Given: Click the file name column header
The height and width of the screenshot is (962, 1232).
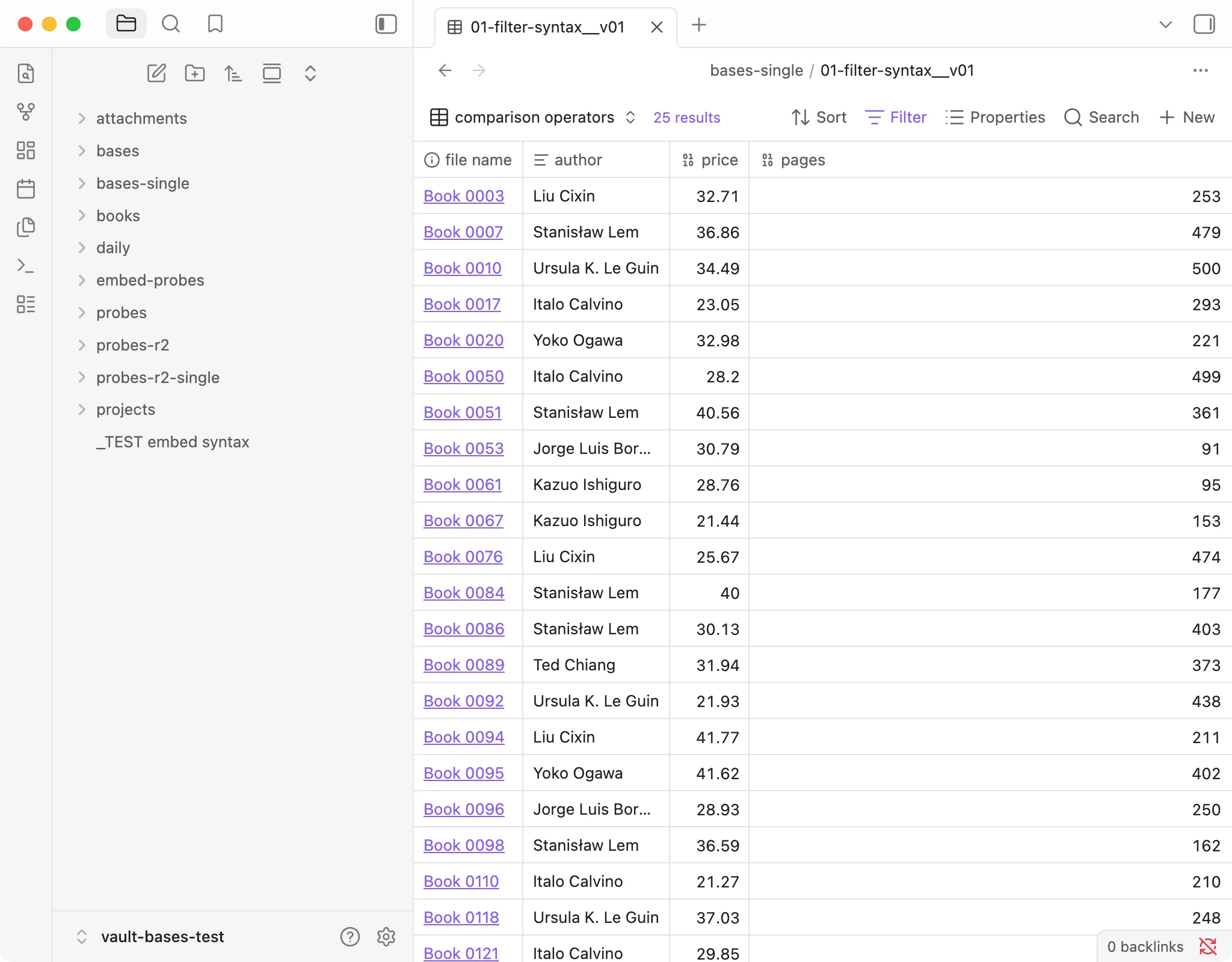Looking at the screenshot, I should 468,160.
